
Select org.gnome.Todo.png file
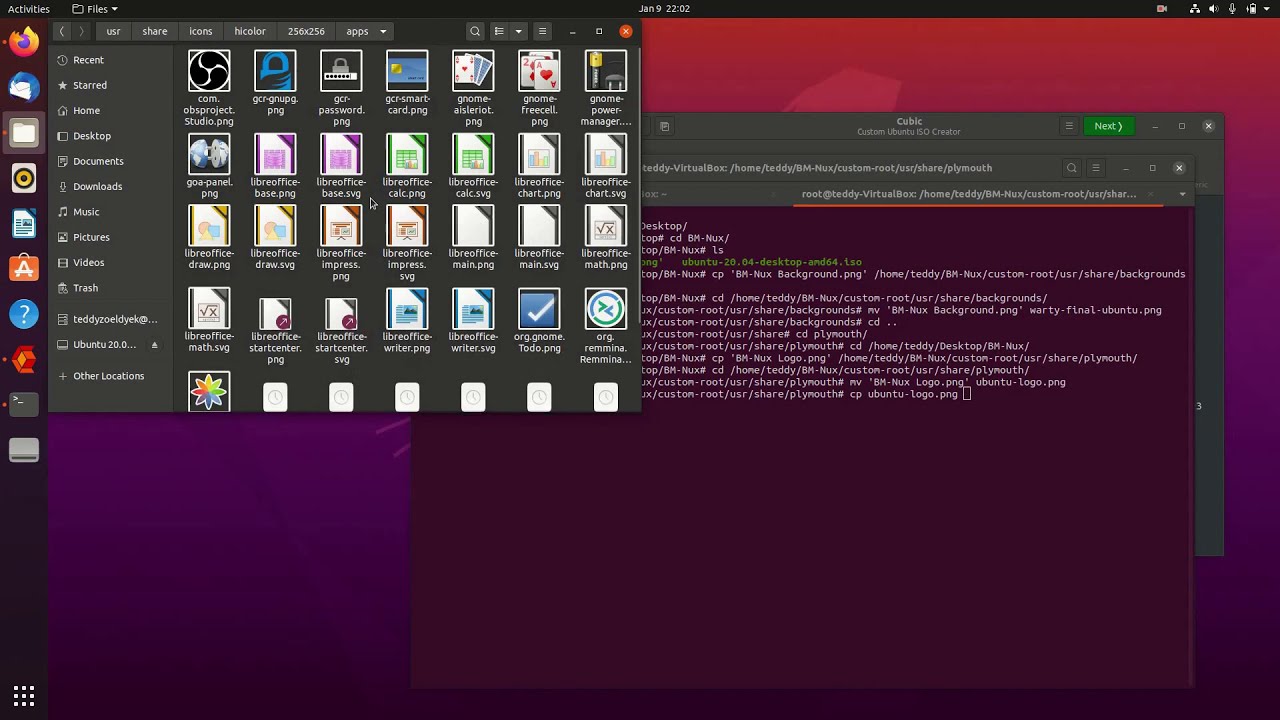point(539,320)
